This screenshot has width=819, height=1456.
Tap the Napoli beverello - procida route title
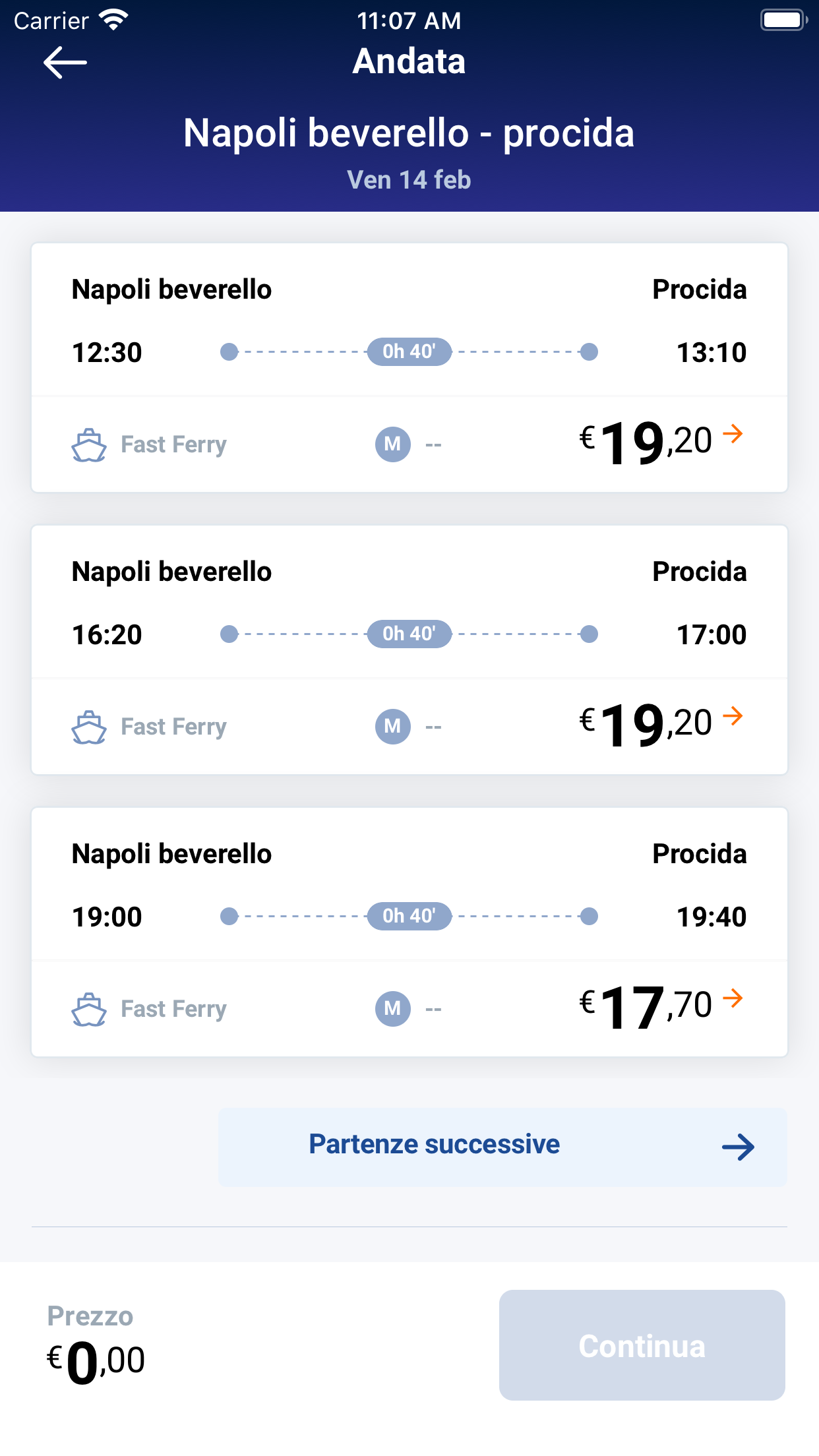[409, 133]
